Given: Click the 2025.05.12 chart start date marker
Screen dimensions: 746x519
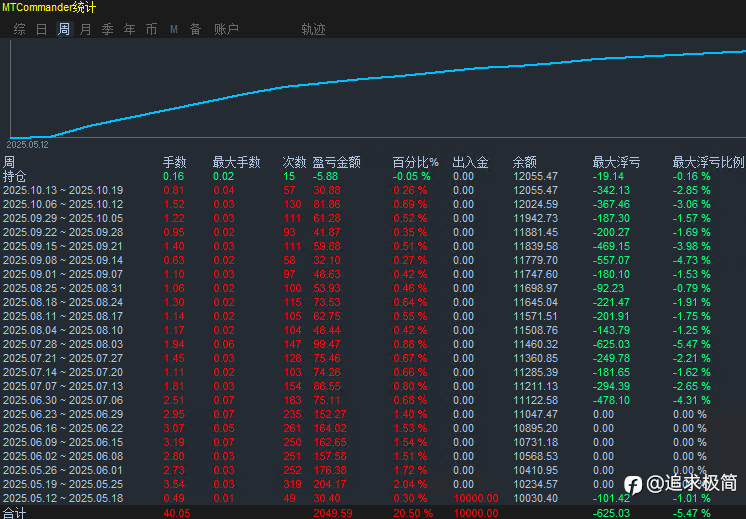Looking at the screenshot, I should click(28, 144).
